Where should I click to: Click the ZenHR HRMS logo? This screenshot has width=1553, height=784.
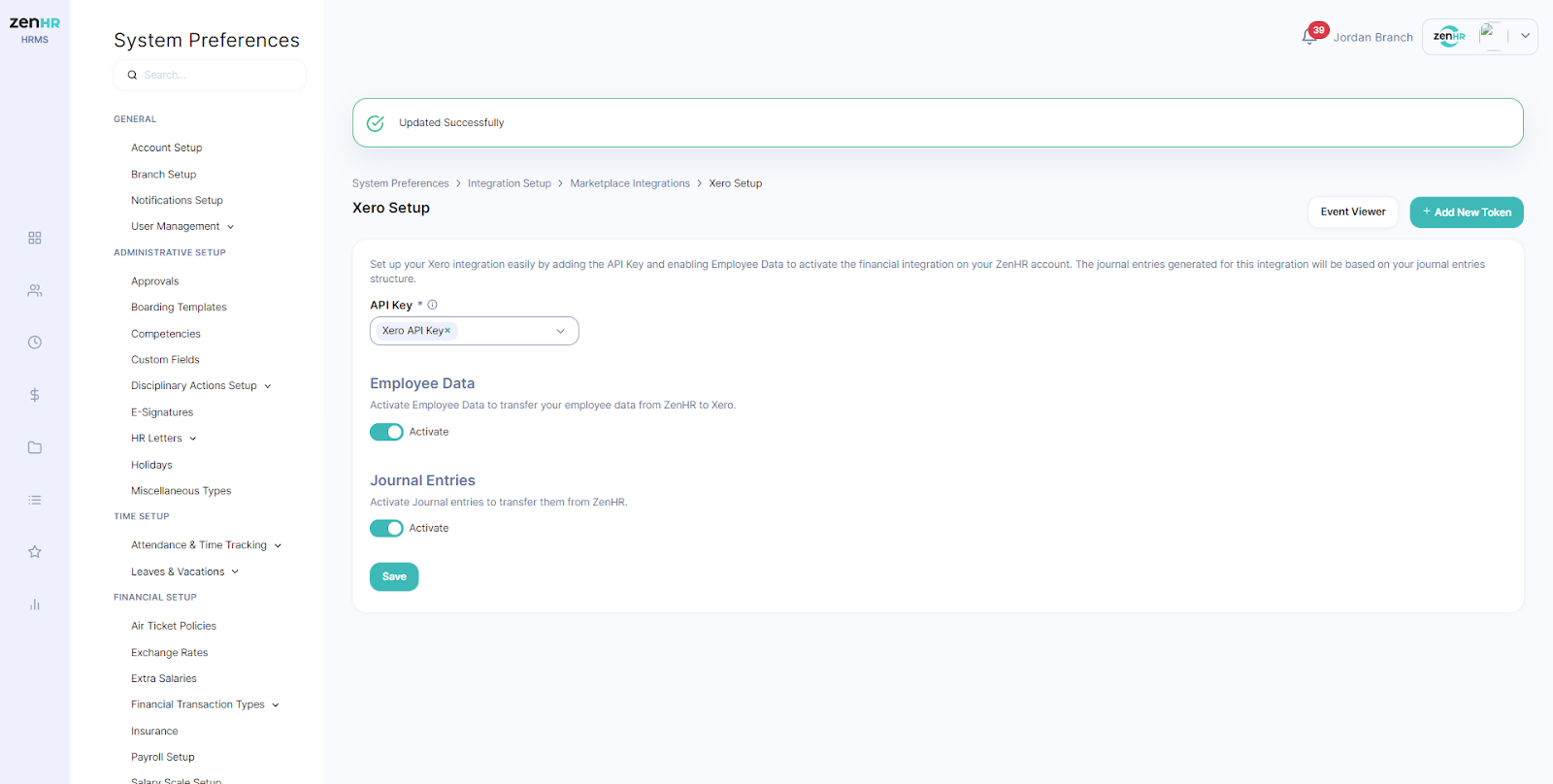click(x=35, y=29)
